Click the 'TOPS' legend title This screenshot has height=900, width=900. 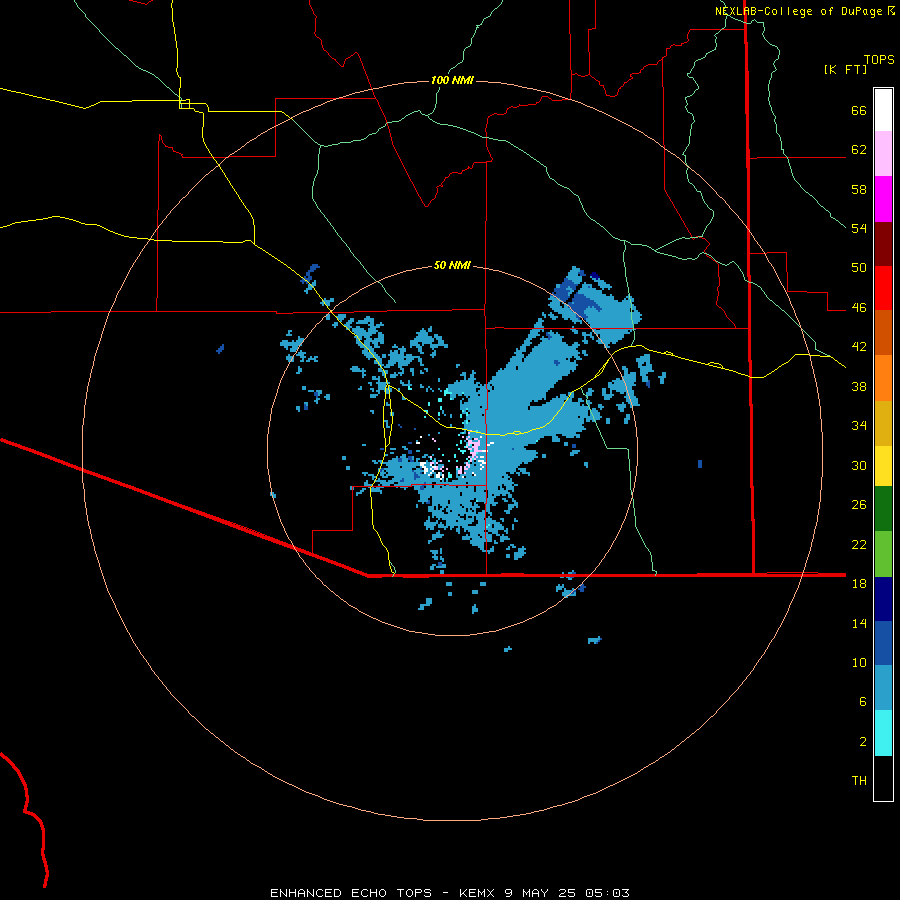[879, 59]
